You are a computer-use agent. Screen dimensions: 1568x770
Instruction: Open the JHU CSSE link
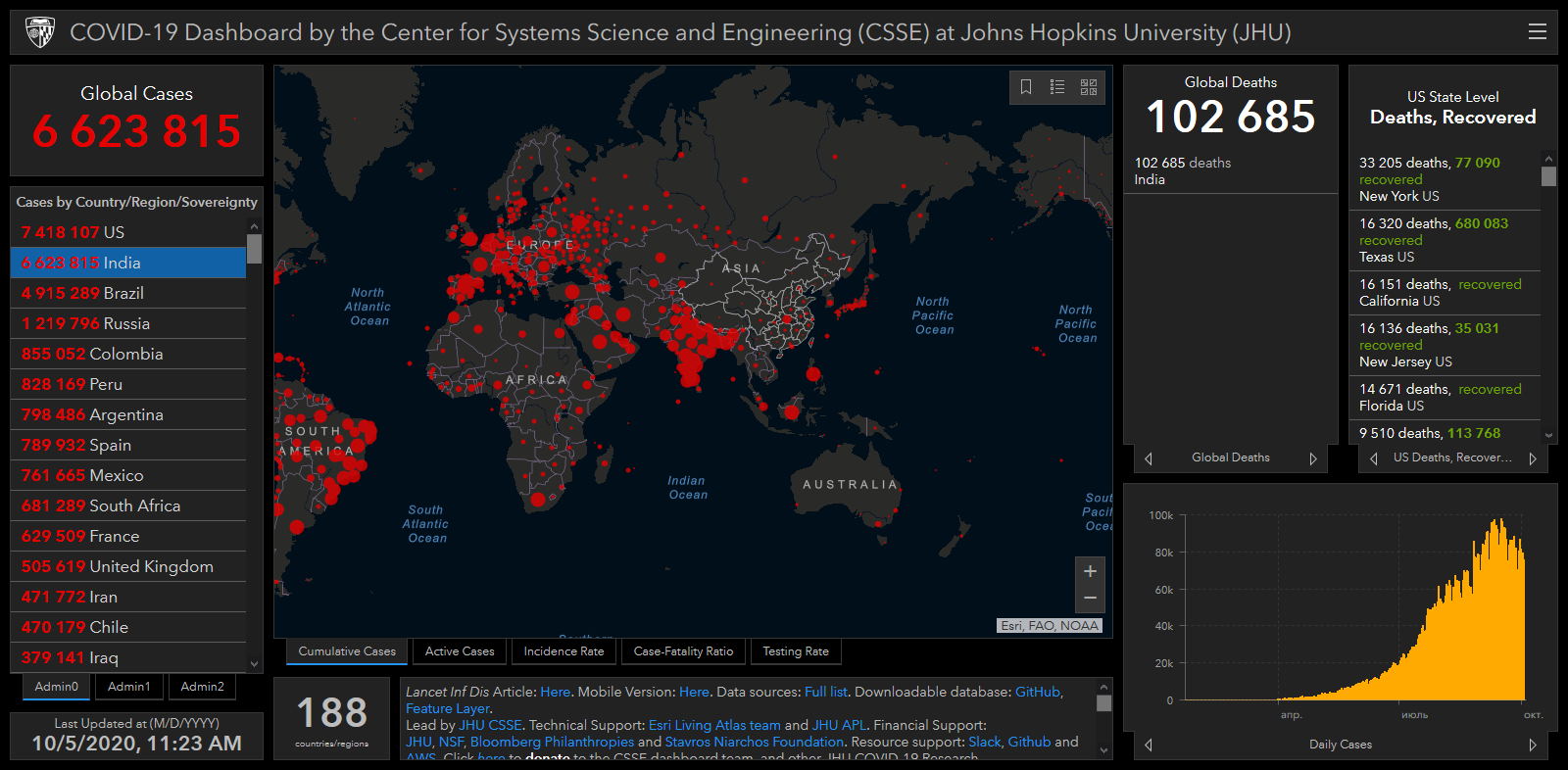pyautogui.click(x=491, y=725)
